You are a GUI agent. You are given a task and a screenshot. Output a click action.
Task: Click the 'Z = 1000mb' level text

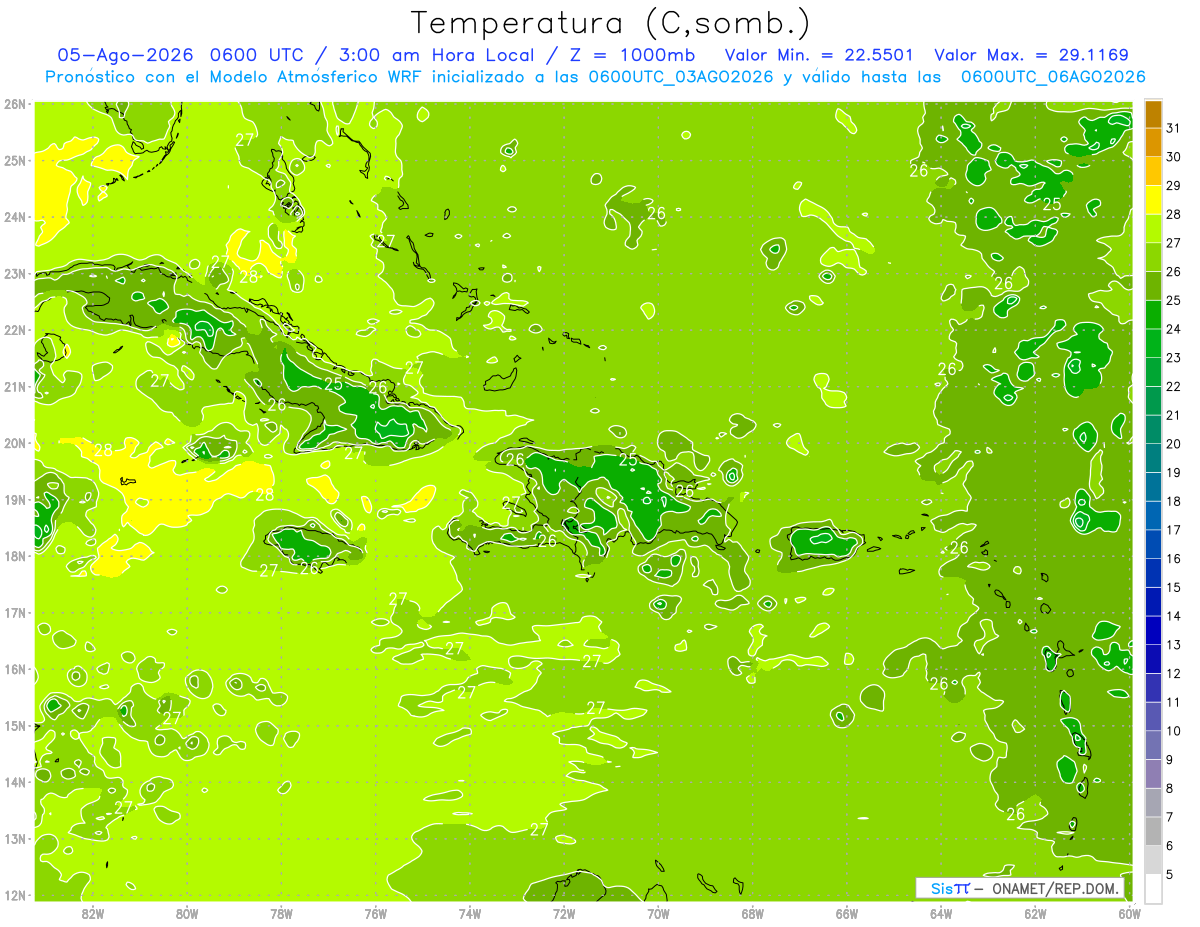[x=634, y=55]
